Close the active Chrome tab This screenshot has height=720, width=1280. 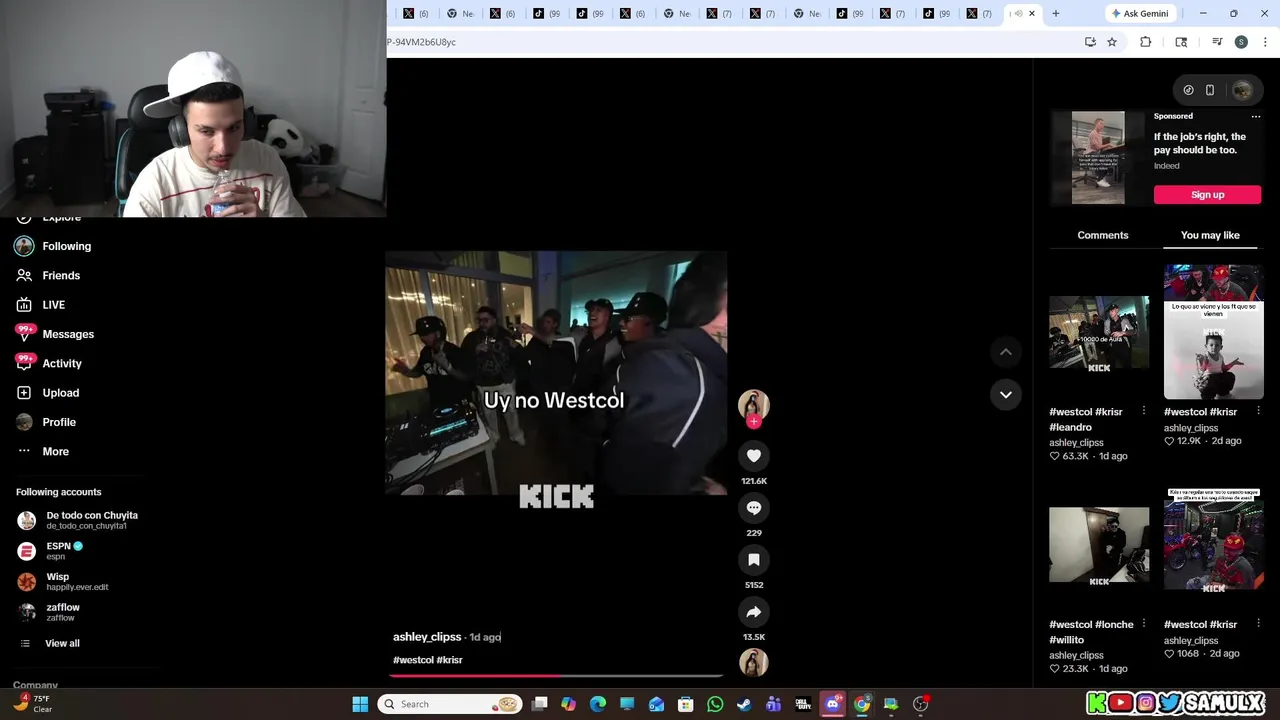[x=1032, y=13]
